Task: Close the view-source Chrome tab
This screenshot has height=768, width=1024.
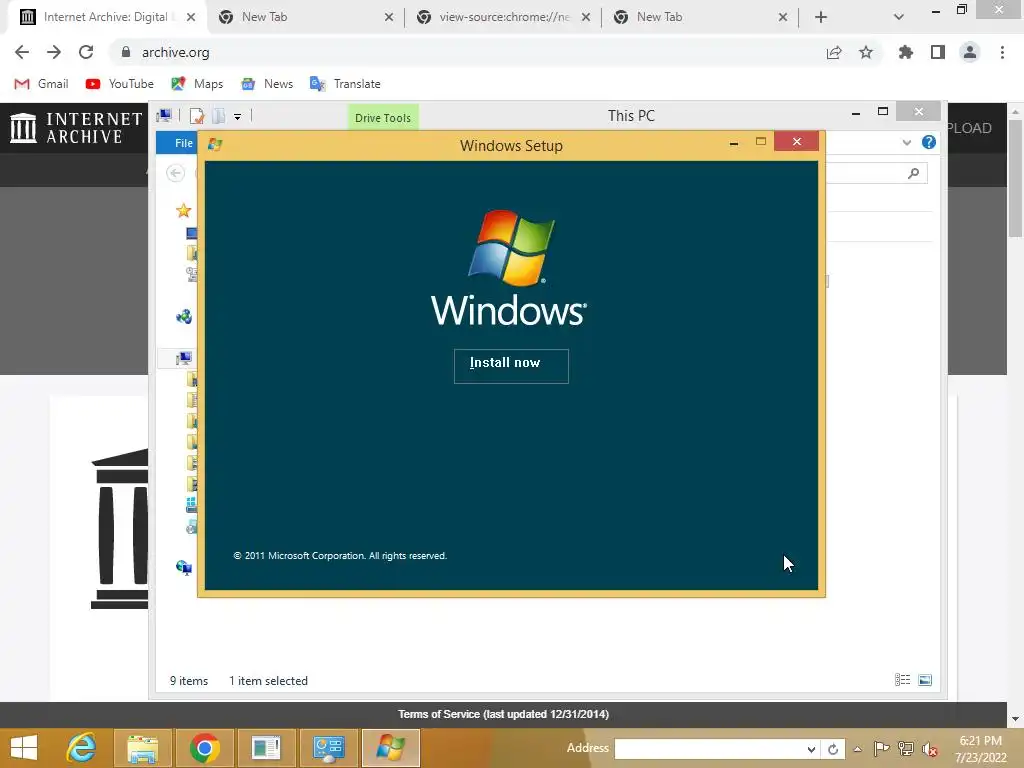Action: (x=586, y=18)
